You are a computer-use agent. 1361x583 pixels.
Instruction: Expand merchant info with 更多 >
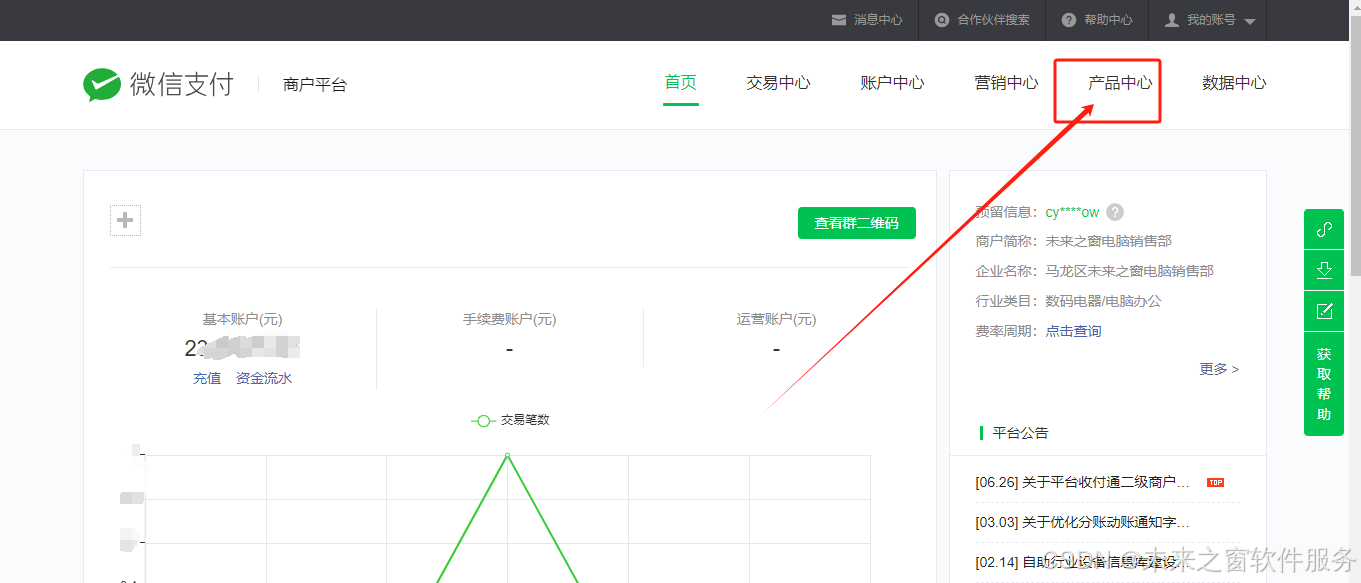pyautogui.click(x=1219, y=369)
